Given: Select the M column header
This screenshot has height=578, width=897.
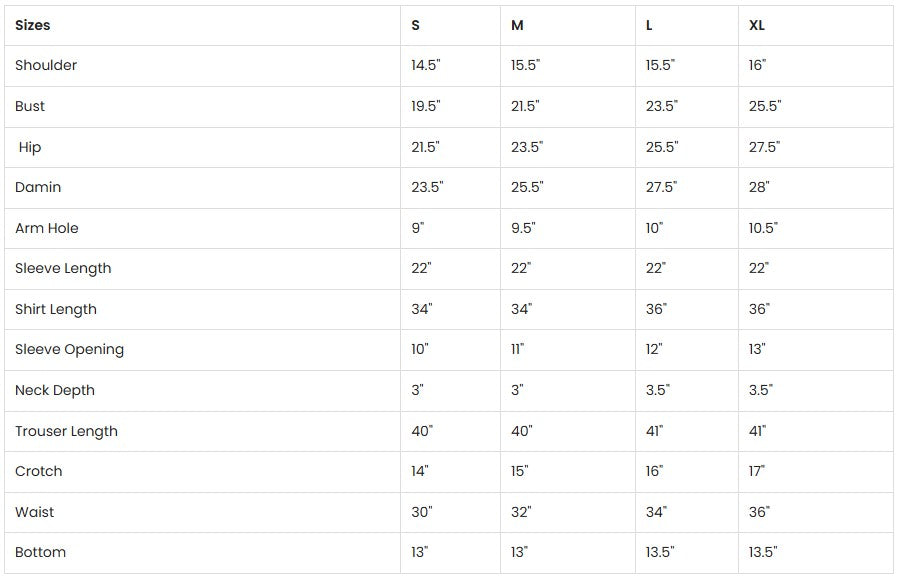Looking at the screenshot, I should coord(517,25).
